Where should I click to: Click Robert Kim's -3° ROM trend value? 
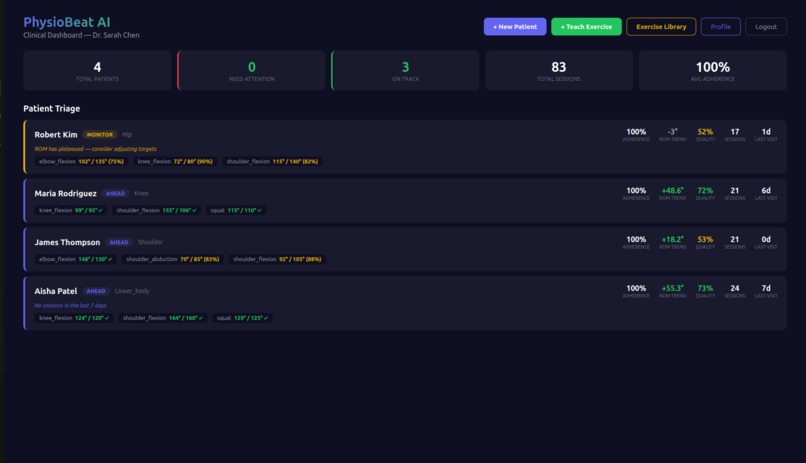coord(672,132)
